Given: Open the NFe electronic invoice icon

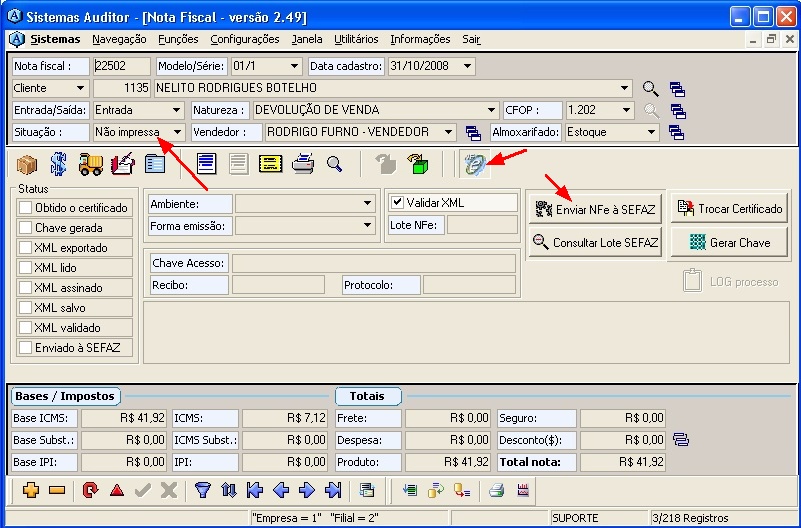Looking at the screenshot, I should point(475,164).
